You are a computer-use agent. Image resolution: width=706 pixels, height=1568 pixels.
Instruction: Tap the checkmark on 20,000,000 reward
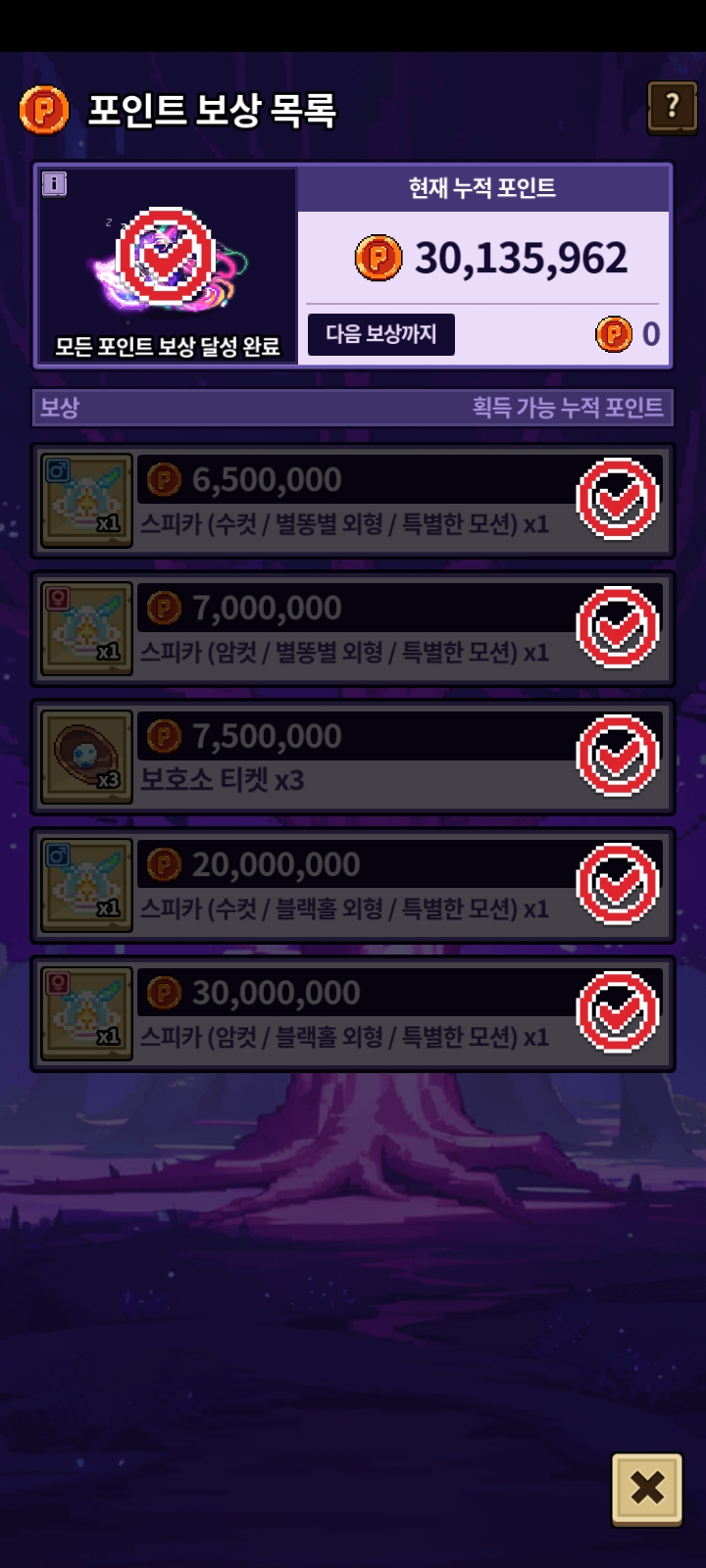[x=618, y=884]
